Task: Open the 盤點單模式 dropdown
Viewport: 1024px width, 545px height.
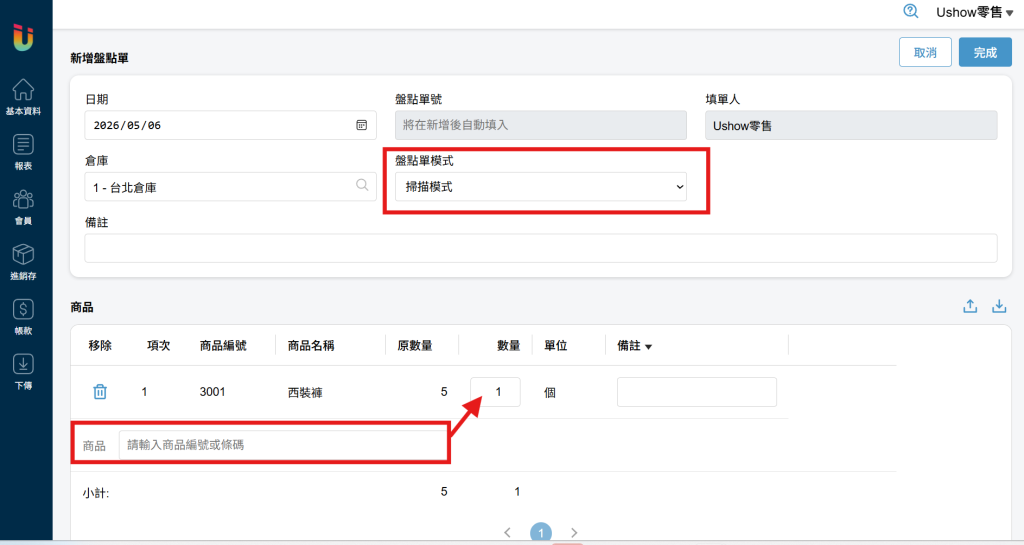Action: [x=541, y=187]
